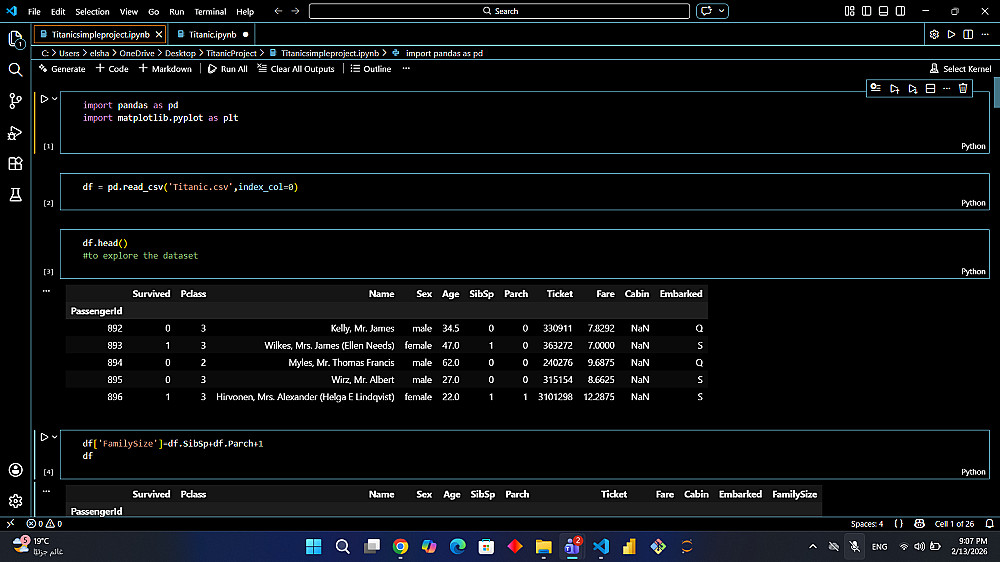Open the Help menu
The image size is (1000, 562).
[x=245, y=11]
